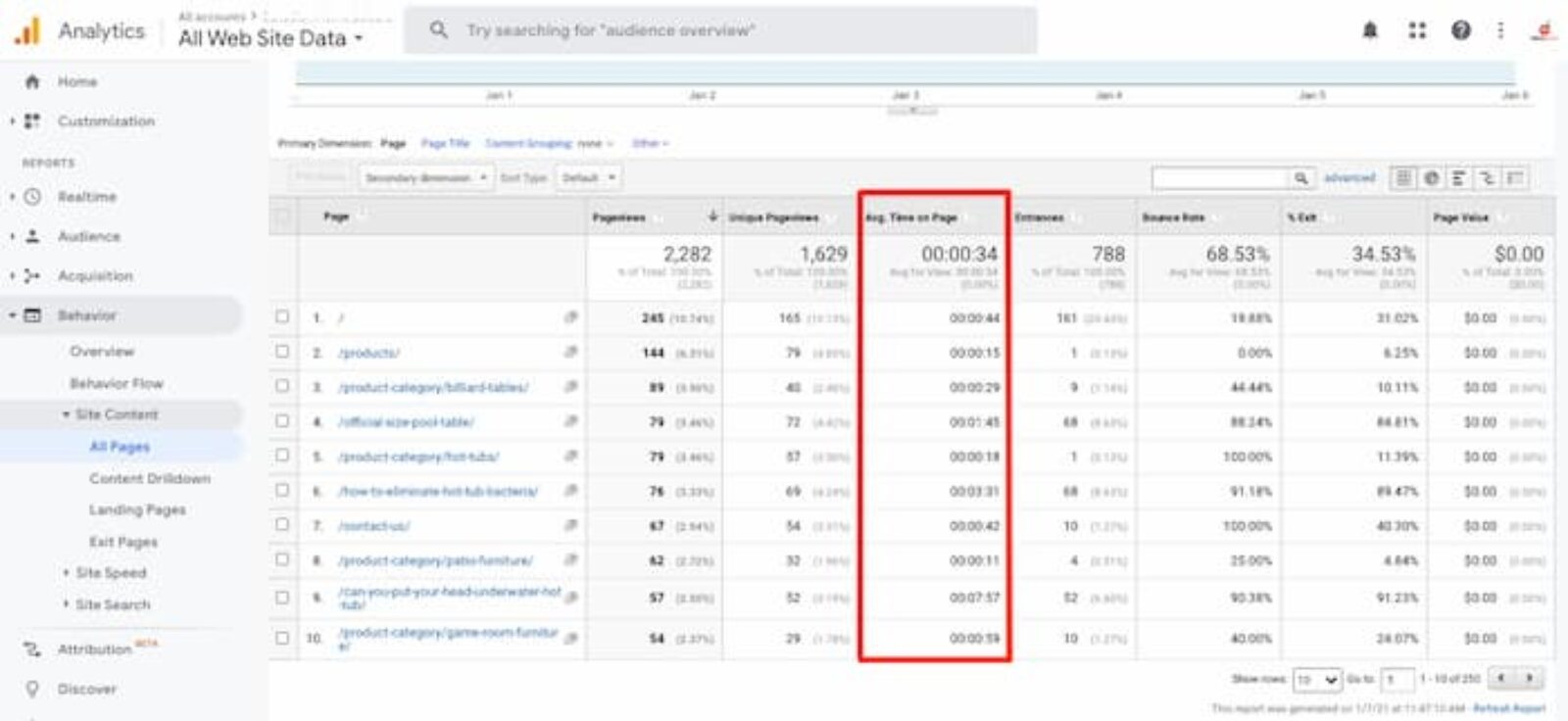Click the top Analytics search field

click(x=720, y=30)
